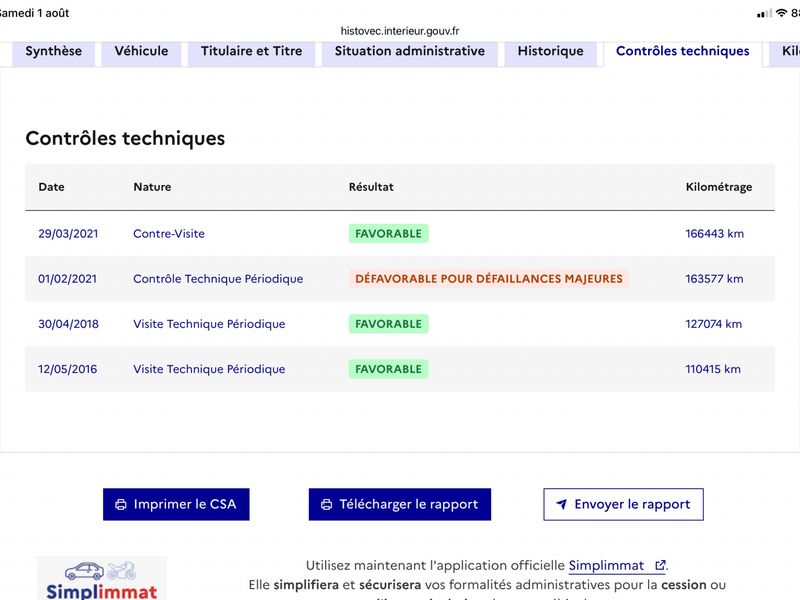800x600 pixels.
Task: Click Visite Technique Périodique in the 12/05/2016 row
Action: 209,369
